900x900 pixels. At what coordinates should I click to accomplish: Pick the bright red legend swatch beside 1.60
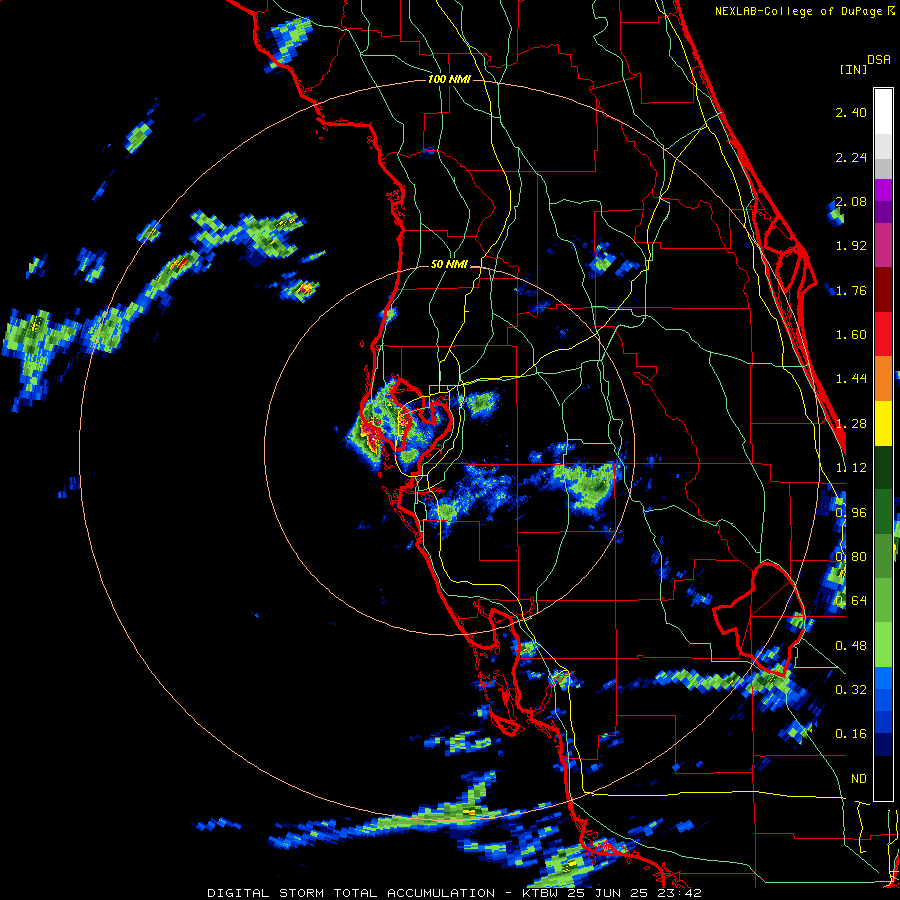tap(883, 335)
